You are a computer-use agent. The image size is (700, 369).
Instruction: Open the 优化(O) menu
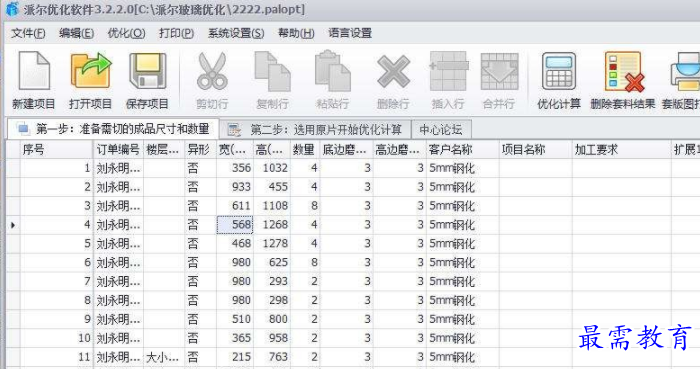[126, 33]
